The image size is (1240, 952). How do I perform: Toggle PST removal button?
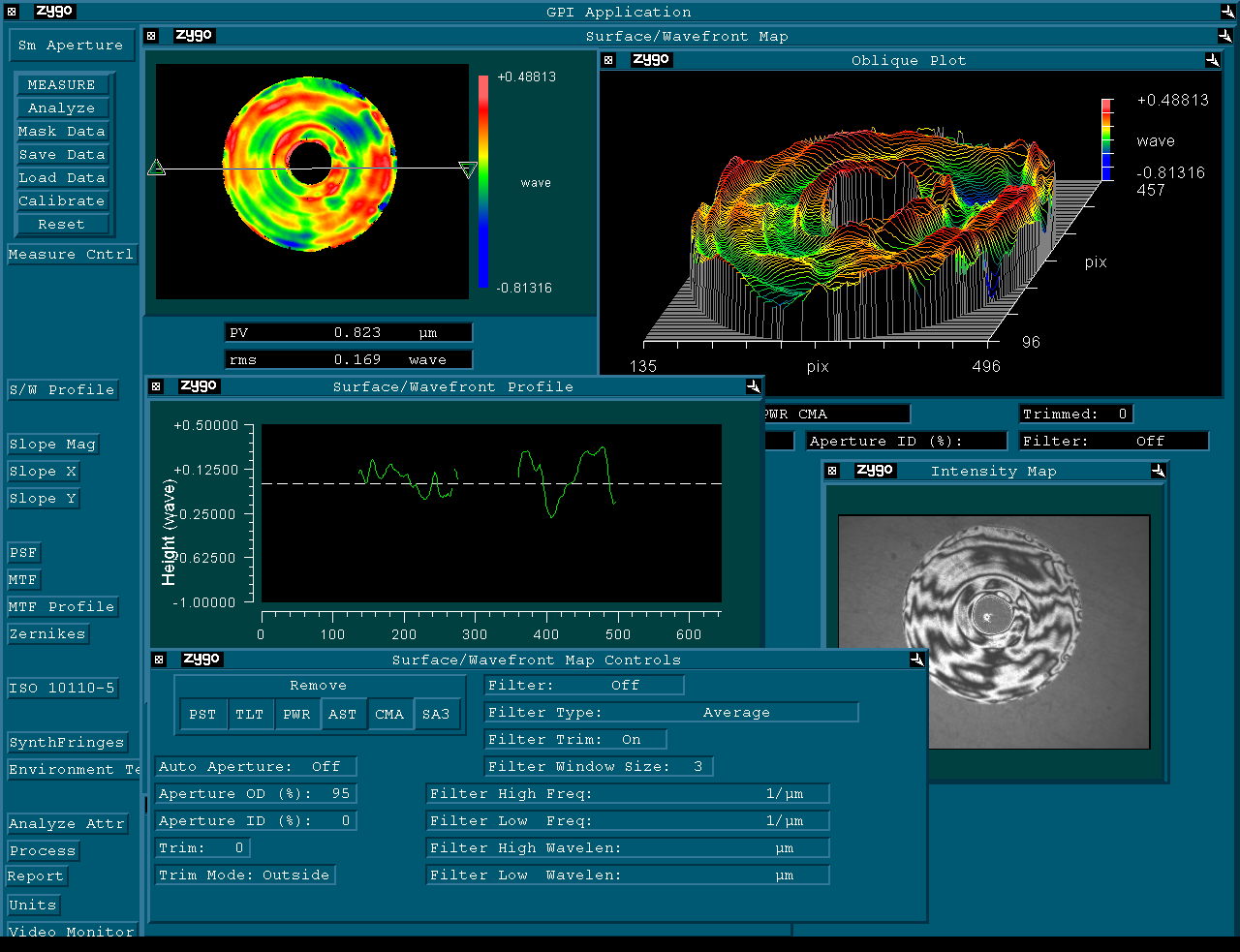(202, 715)
